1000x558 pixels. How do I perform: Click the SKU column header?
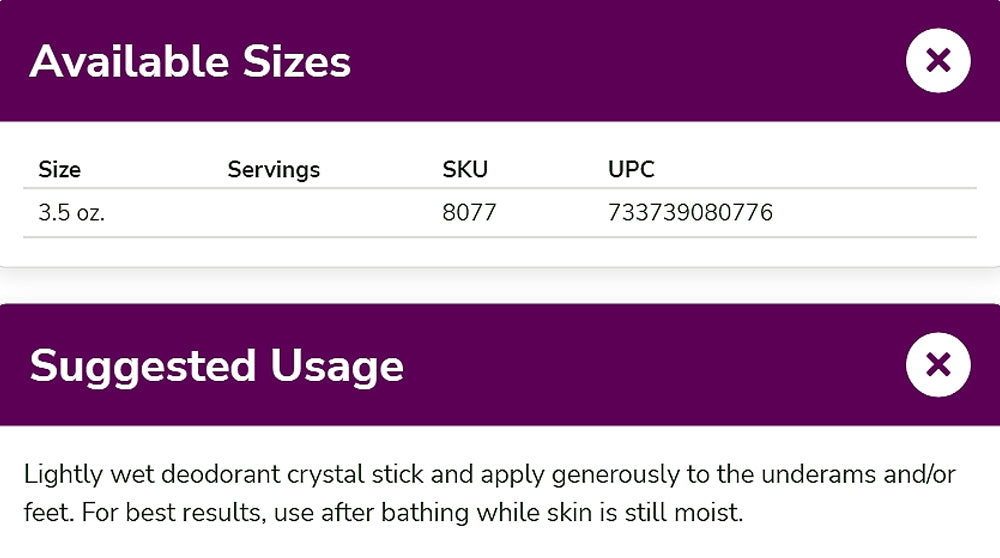click(x=465, y=169)
